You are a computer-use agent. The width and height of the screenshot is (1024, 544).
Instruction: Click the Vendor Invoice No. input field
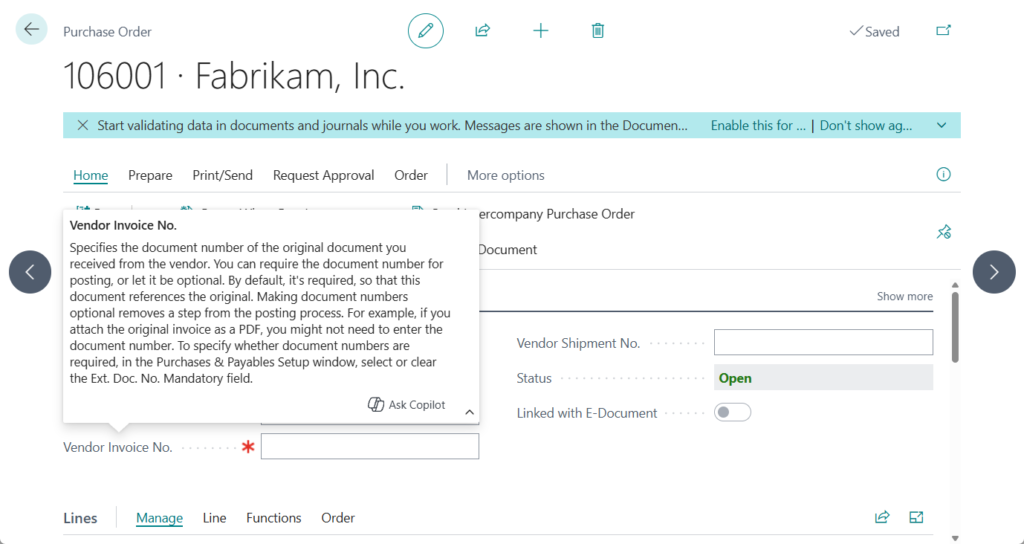pyautogui.click(x=369, y=447)
